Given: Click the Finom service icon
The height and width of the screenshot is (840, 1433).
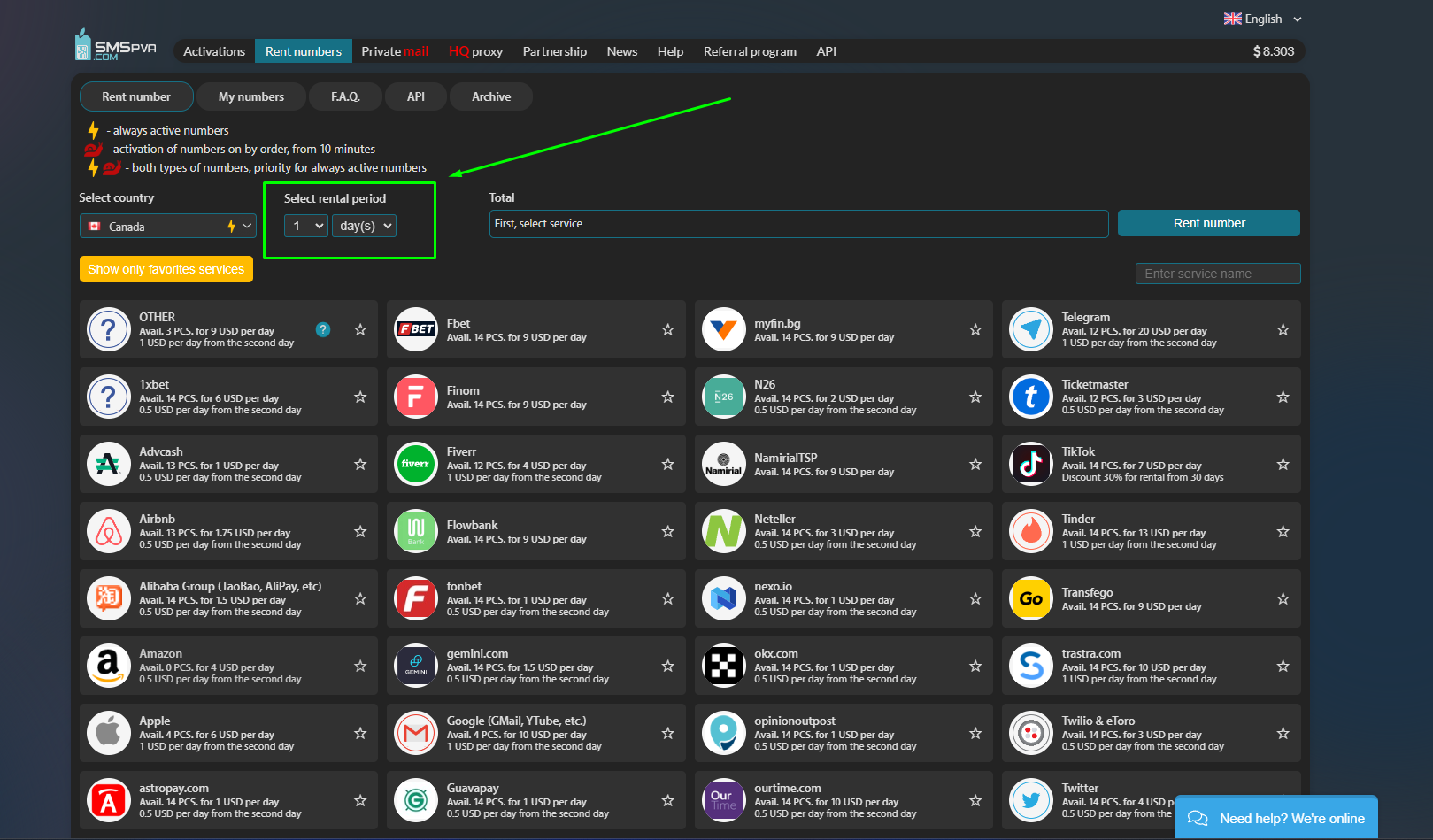Looking at the screenshot, I should click(x=416, y=397).
